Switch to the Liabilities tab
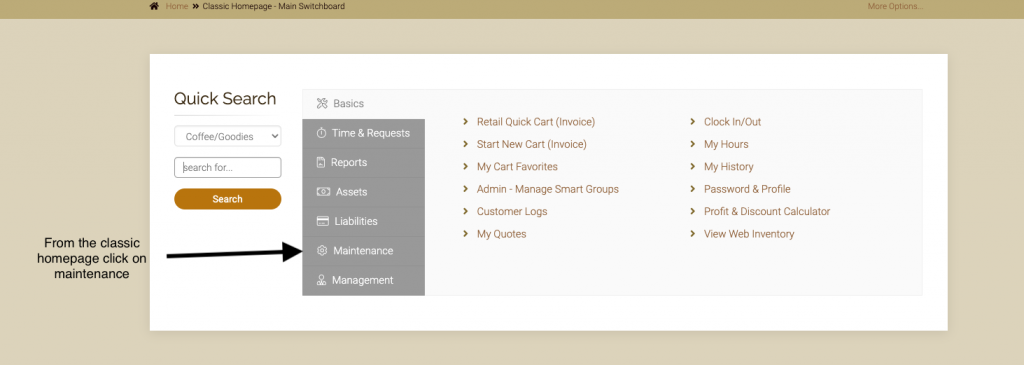1024x365 pixels. point(364,221)
